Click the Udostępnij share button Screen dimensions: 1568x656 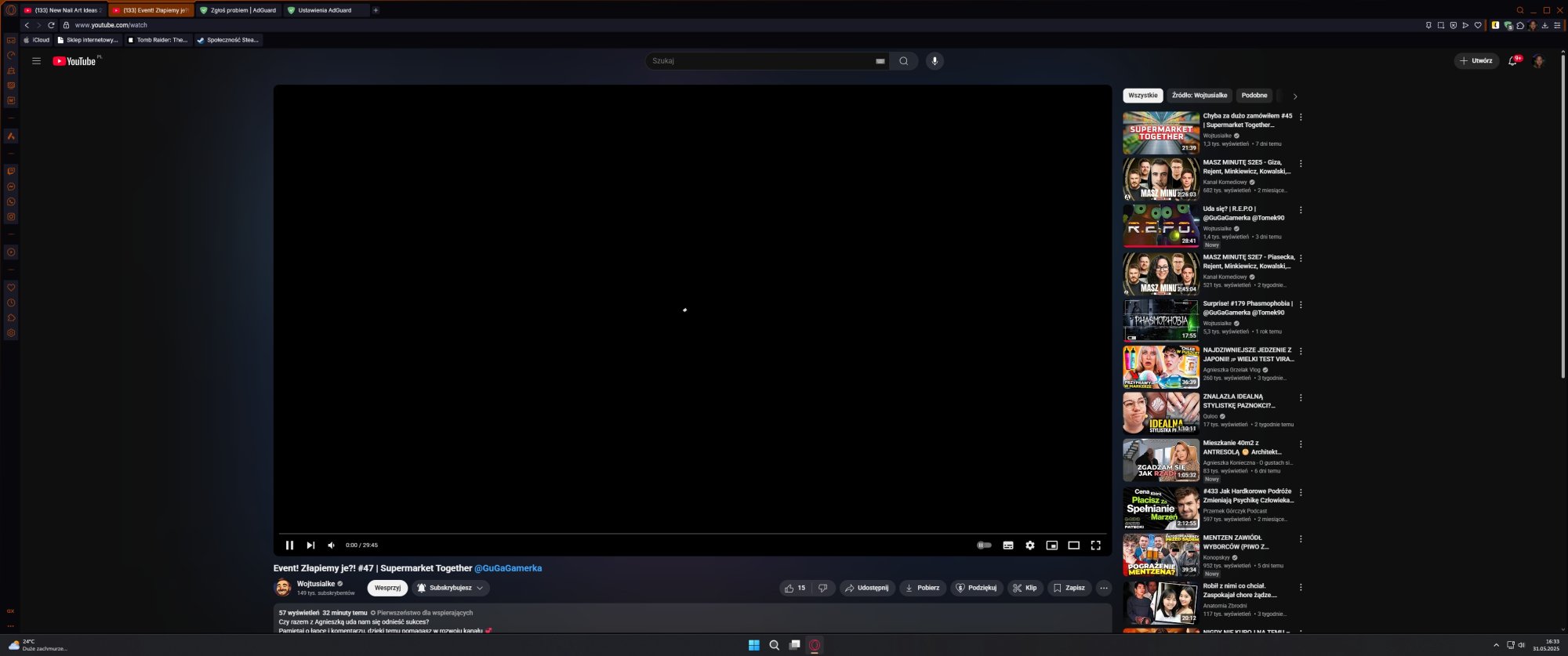pos(866,588)
